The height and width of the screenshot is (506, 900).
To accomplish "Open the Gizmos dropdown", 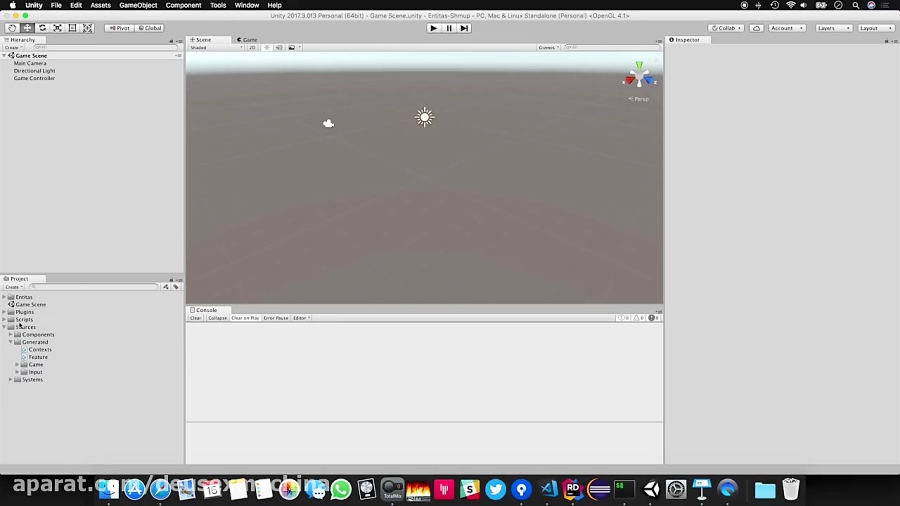I will pos(548,48).
